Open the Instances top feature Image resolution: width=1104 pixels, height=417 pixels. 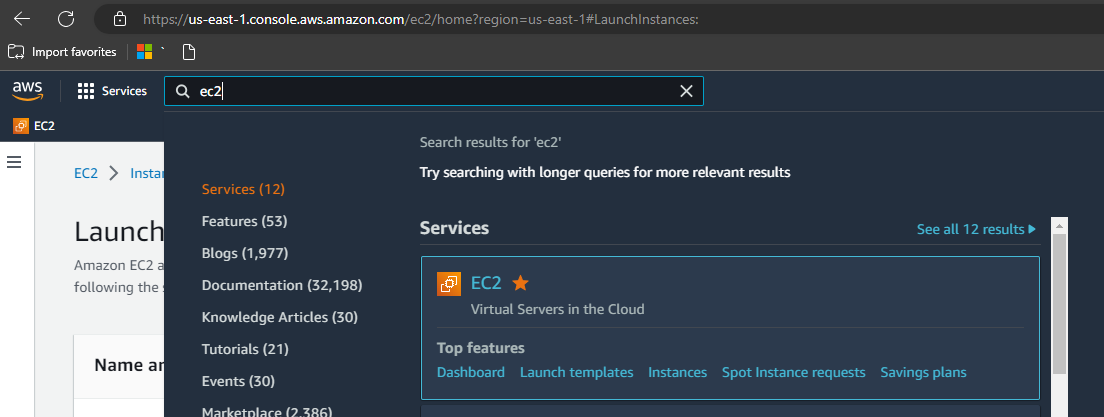pyautogui.click(x=677, y=372)
